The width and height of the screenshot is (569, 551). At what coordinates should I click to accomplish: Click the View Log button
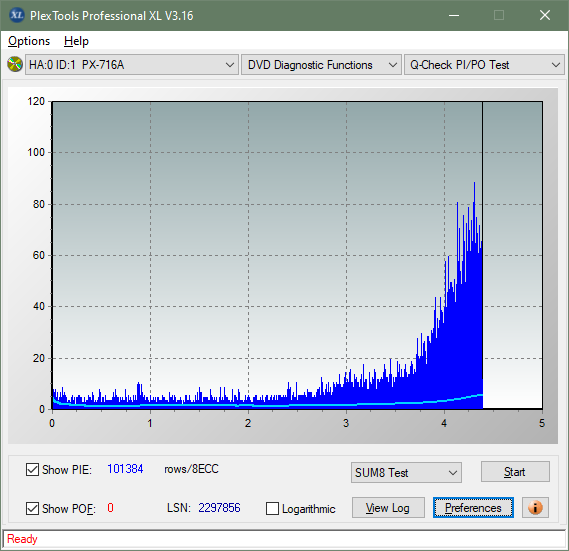[x=388, y=507]
